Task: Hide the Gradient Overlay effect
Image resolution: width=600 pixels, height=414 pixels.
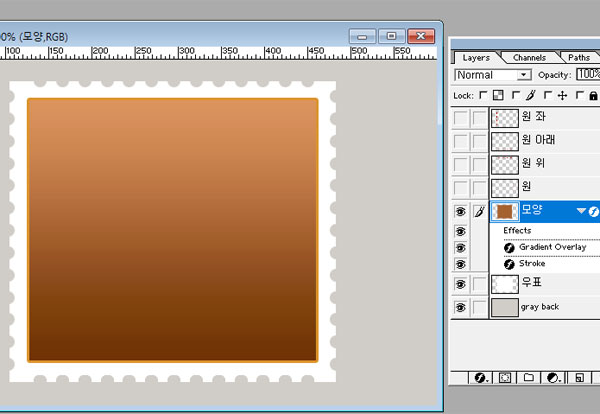Action: 460,248
